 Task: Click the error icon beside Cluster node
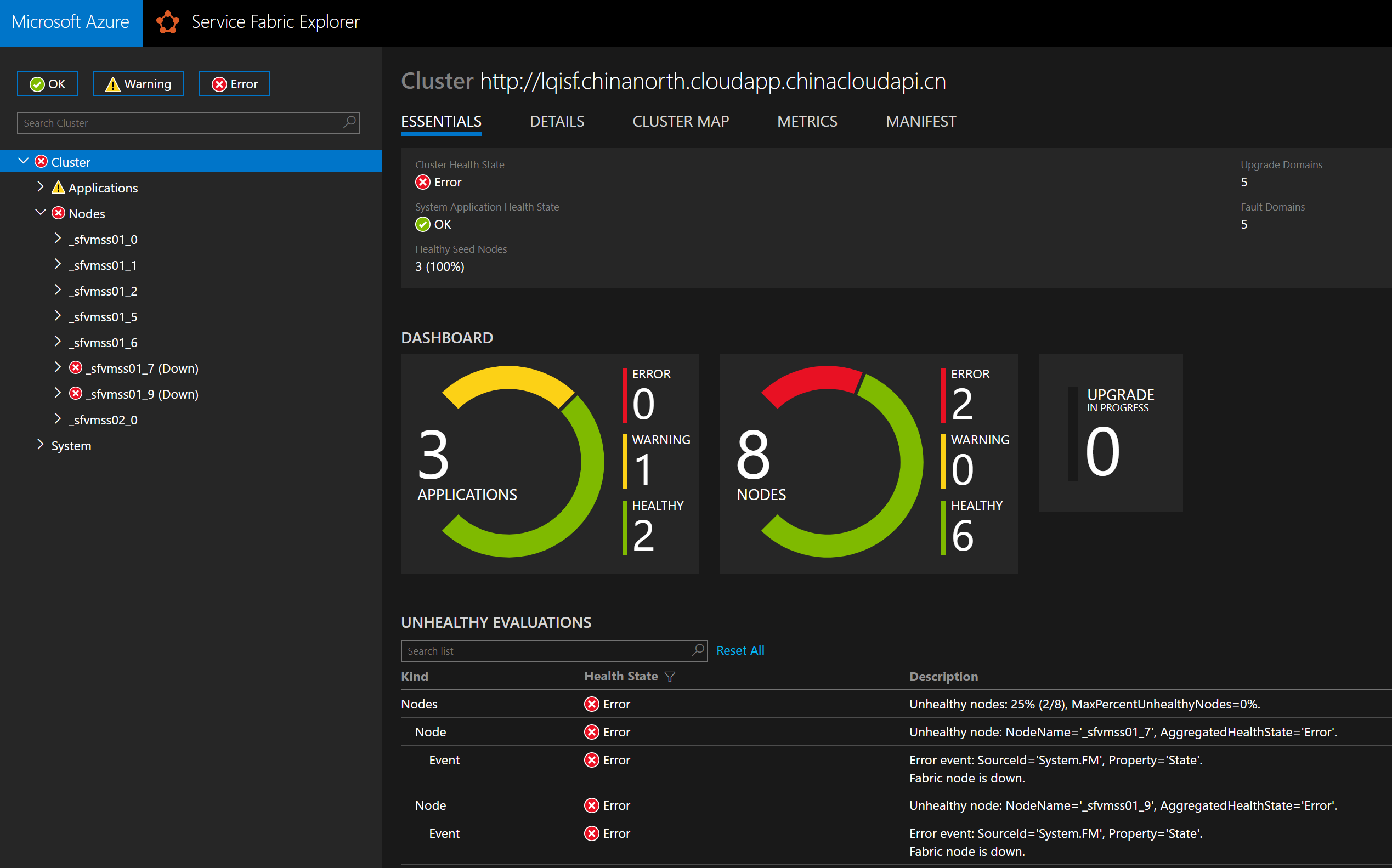click(40, 161)
